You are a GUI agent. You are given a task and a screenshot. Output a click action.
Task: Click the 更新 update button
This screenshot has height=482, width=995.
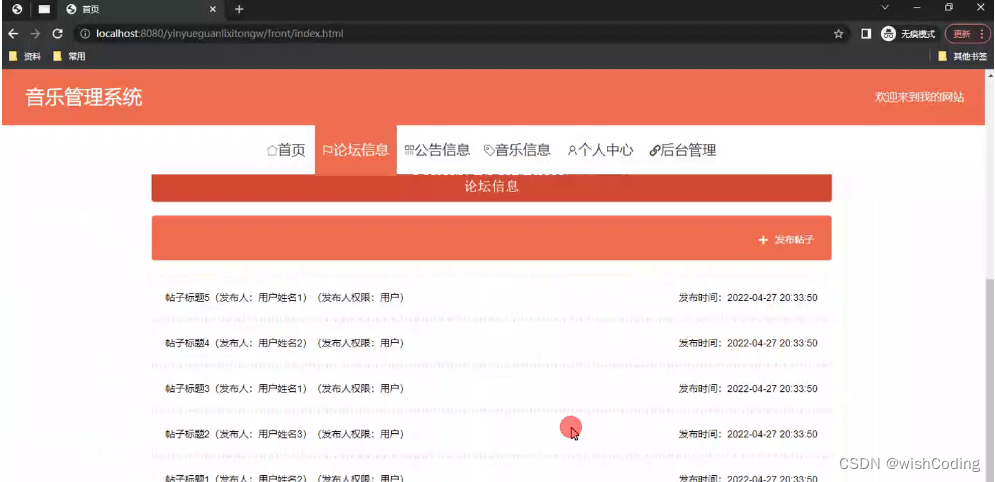[968, 34]
